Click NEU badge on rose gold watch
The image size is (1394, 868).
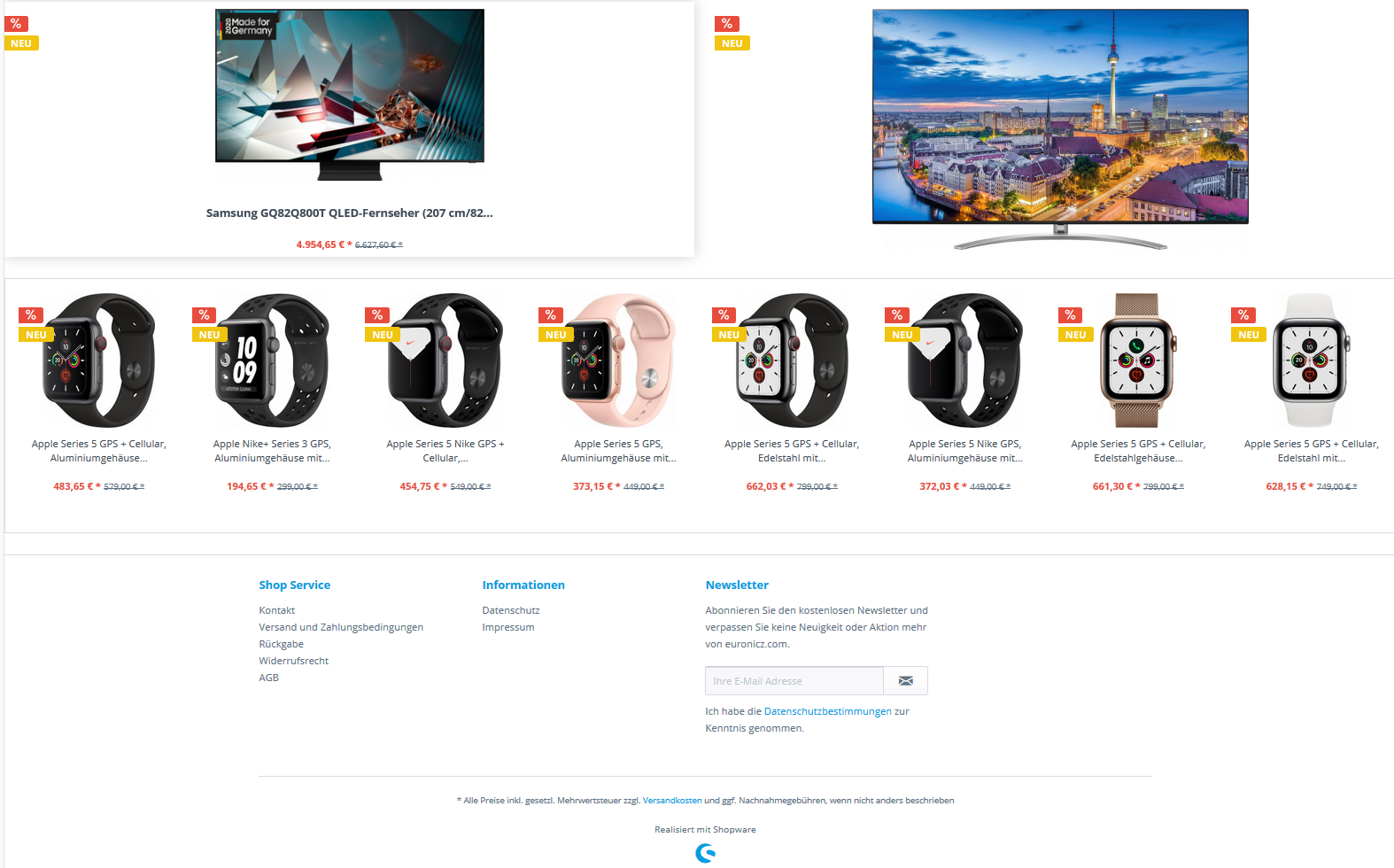coord(555,335)
